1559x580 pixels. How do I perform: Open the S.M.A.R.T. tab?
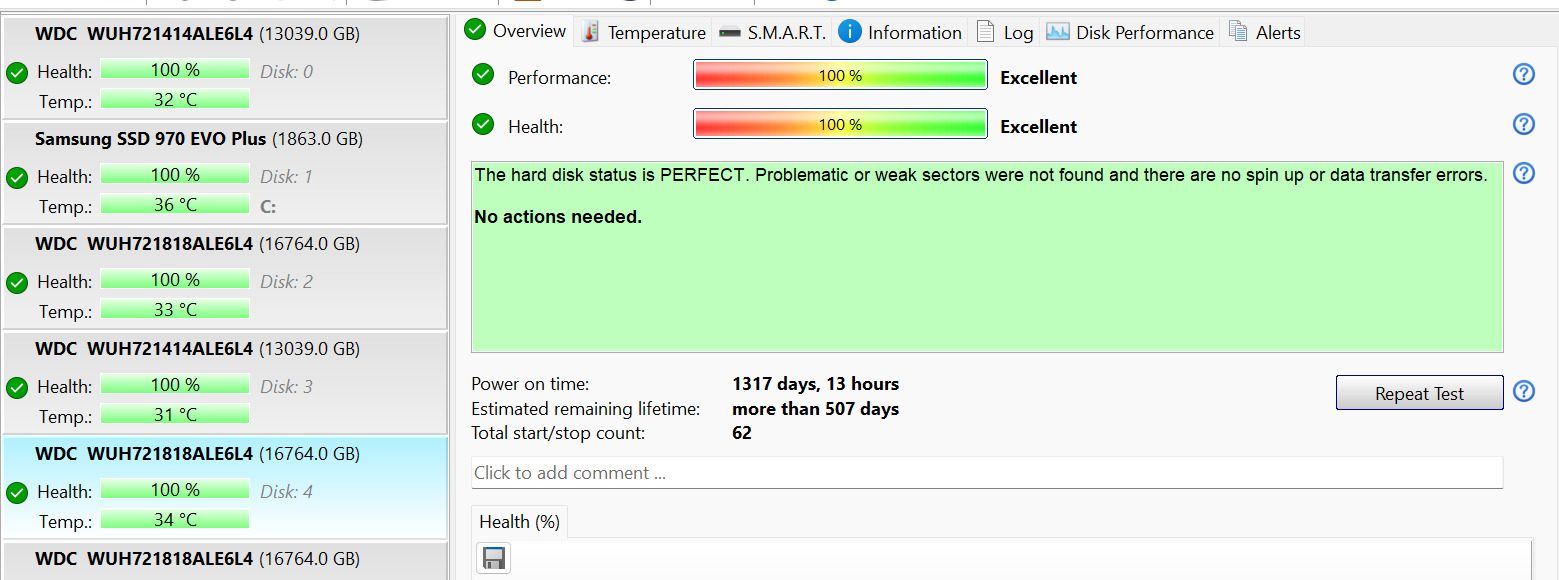click(x=772, y=32)
